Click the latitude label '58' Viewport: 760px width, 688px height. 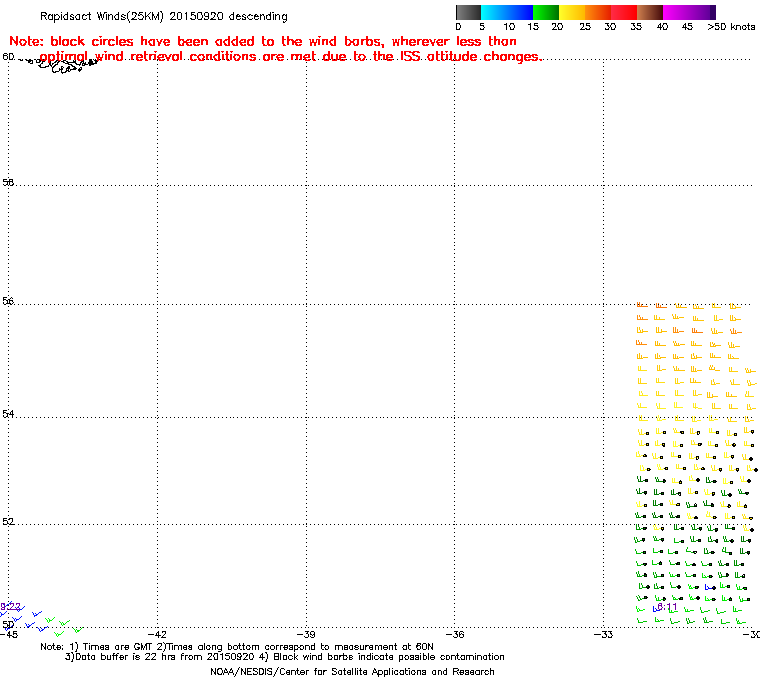pos(8,183)
